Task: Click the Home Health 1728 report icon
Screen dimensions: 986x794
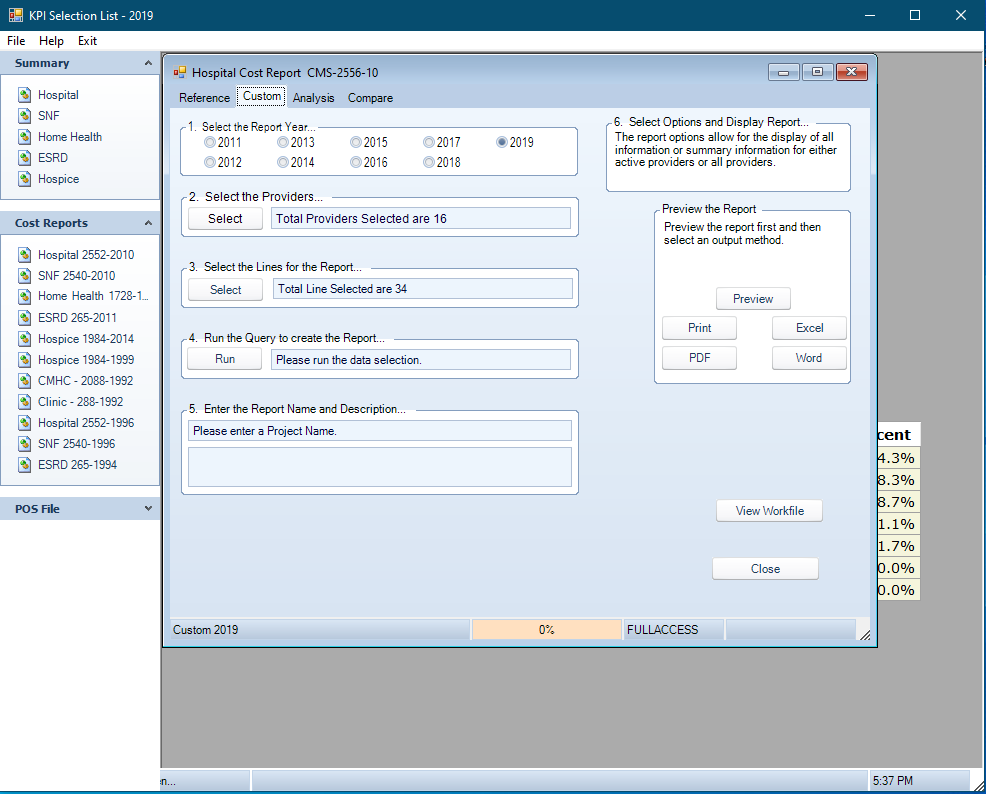Action: point(25,296)
